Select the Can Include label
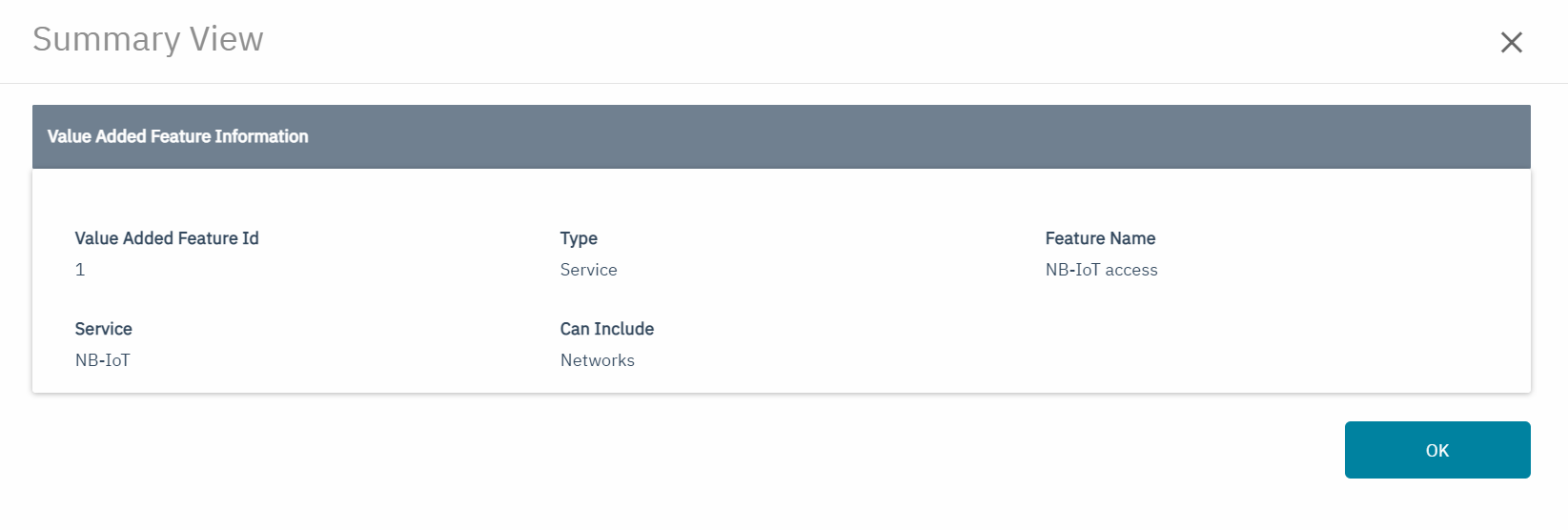Image resolution: width=1568 pixels, height=530 pixels. click(606, 329)
